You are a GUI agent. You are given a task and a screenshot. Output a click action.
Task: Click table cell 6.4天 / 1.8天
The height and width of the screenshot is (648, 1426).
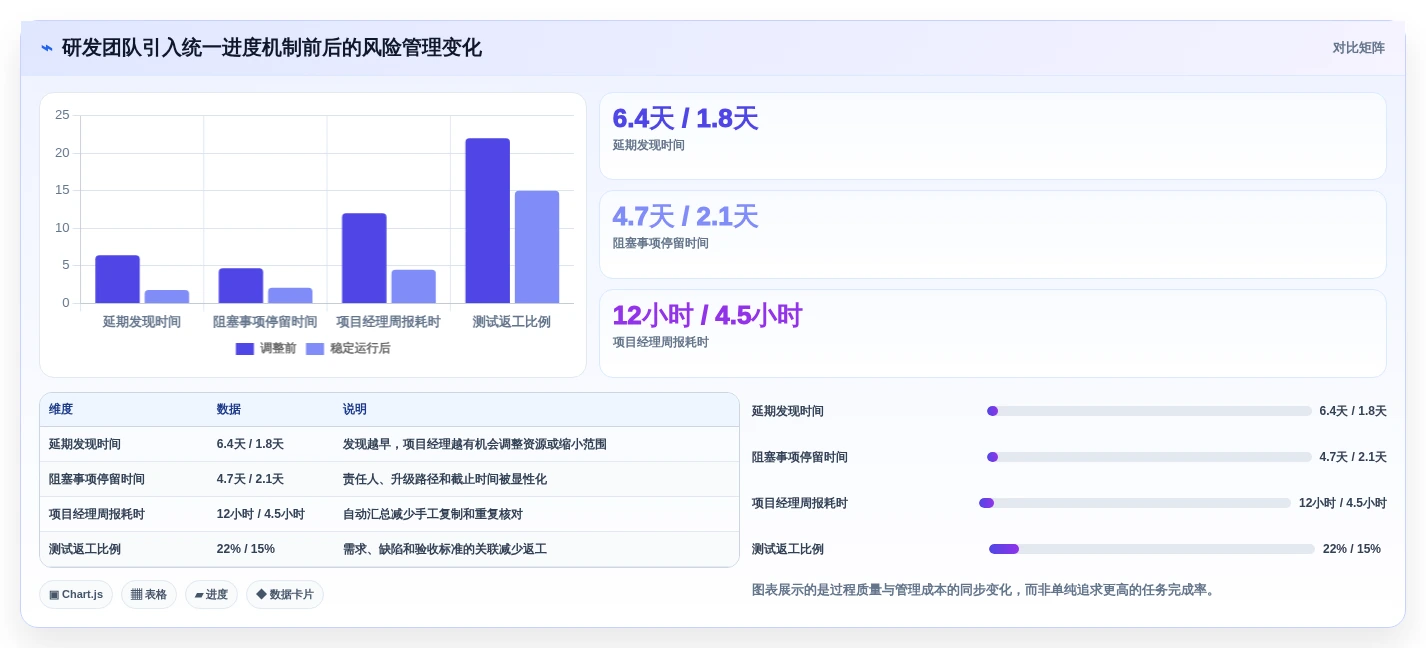pos(250,444)
